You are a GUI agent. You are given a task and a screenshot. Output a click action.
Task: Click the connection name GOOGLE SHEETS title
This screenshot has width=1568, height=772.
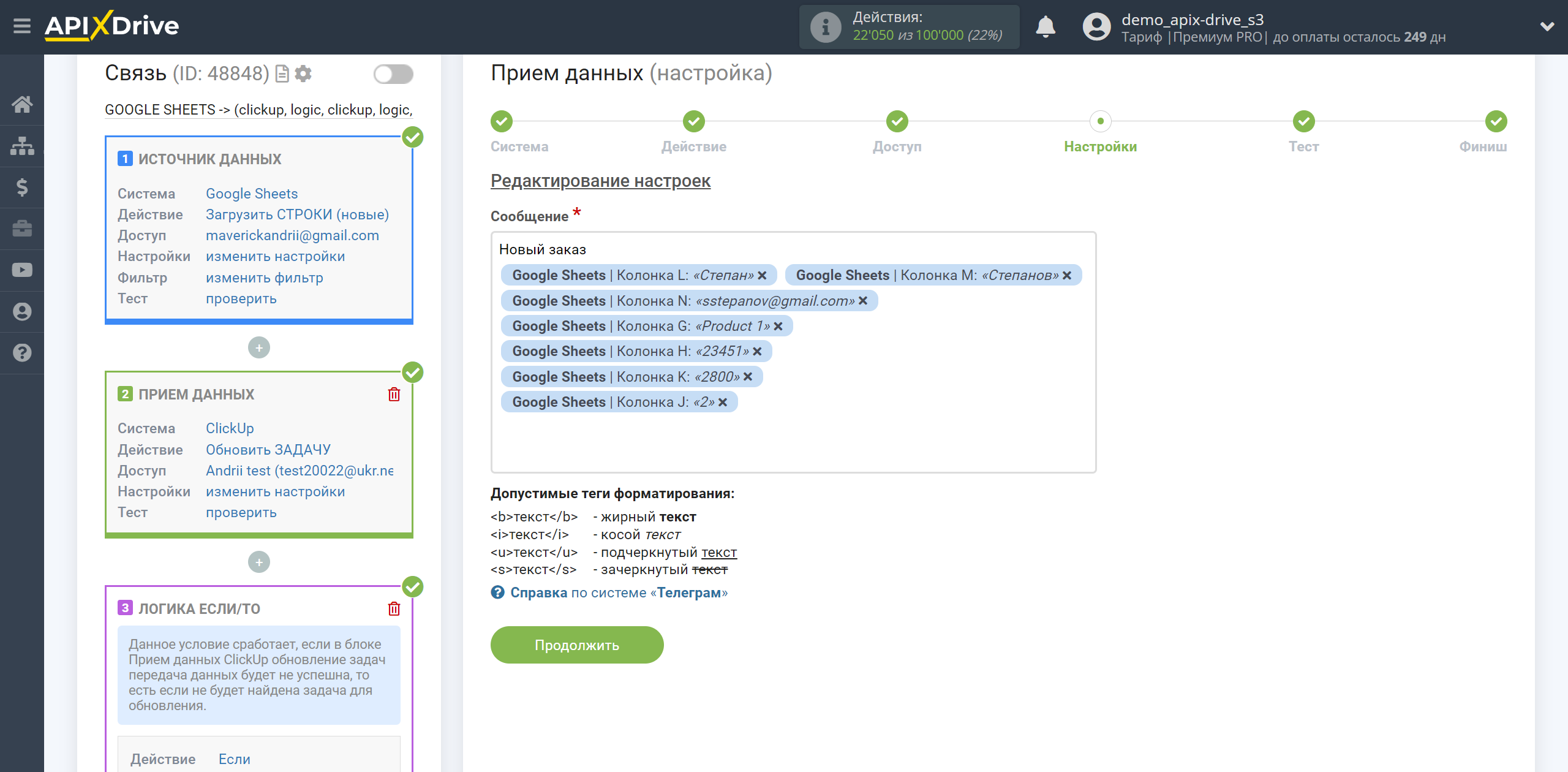(x=258, y=110)
